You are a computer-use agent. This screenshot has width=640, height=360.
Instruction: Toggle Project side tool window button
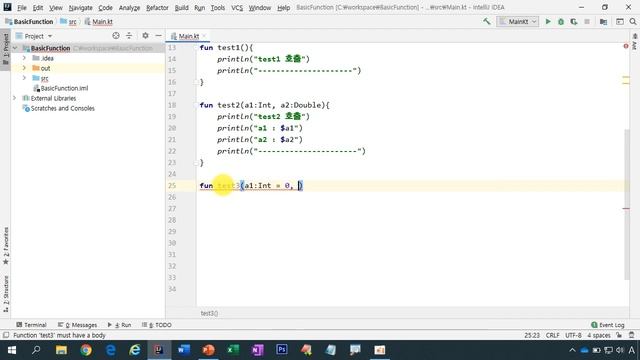(5, 49)
